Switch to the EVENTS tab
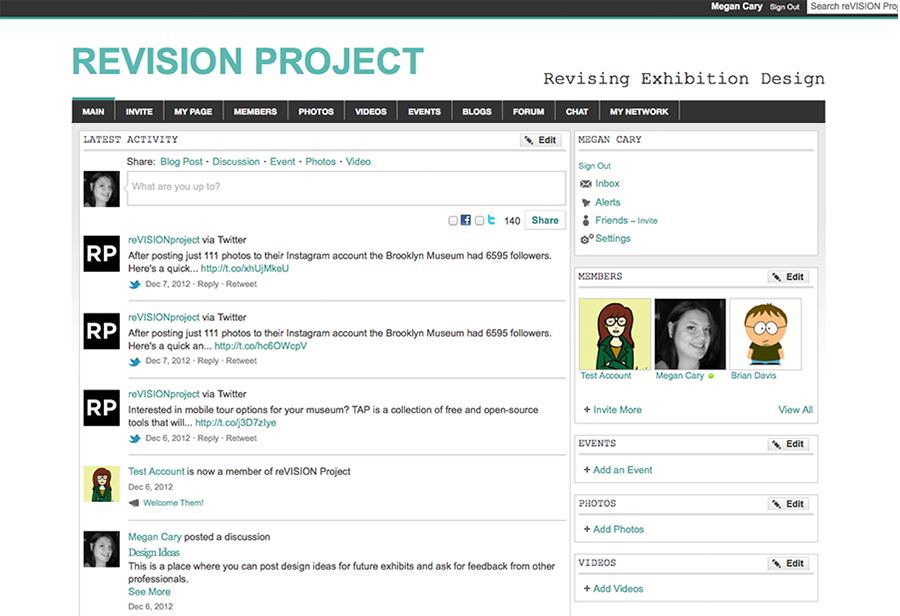This screenshot has height=616, width=900. [x=425, y=111]
